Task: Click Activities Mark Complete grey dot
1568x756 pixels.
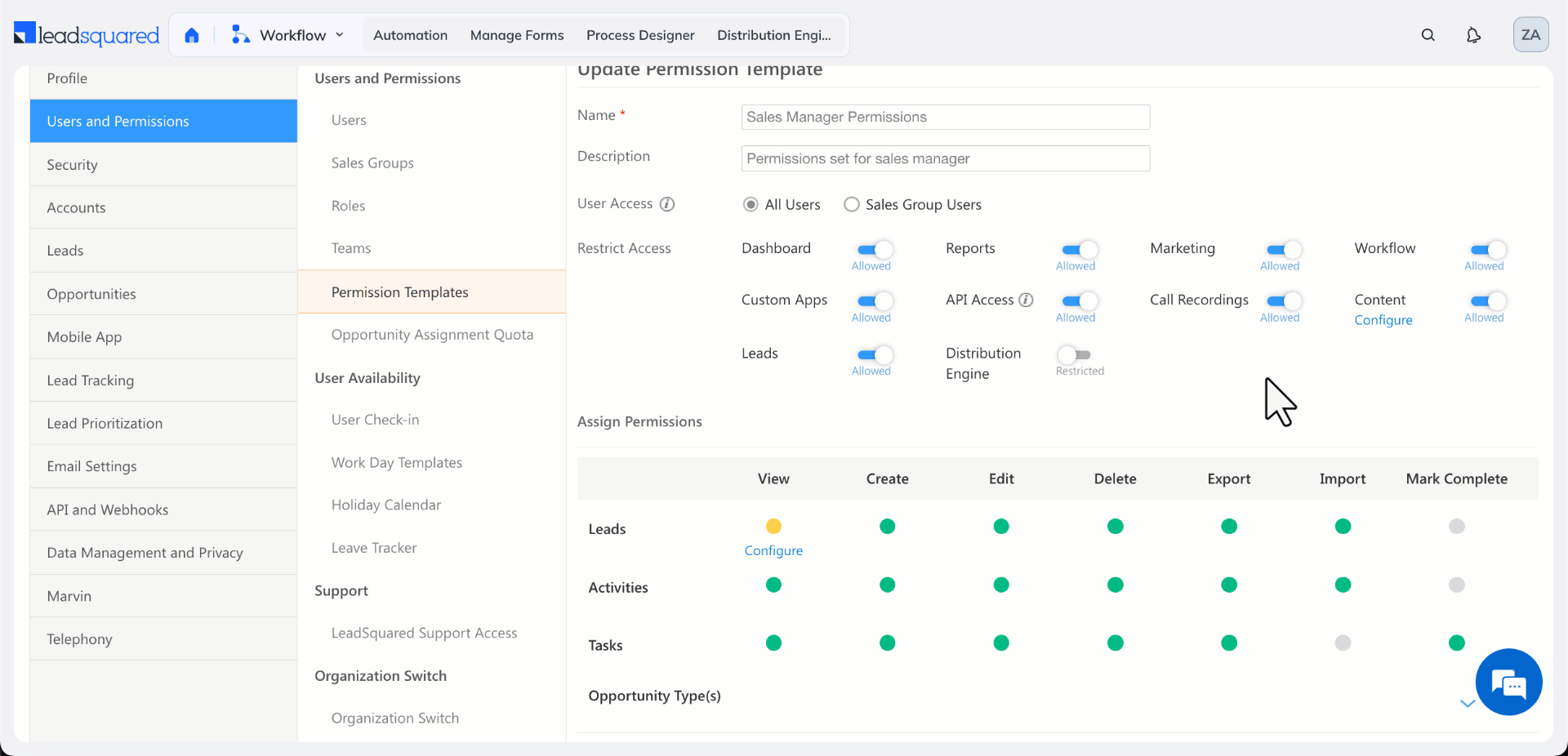Action: click(x=1456, y=585)
